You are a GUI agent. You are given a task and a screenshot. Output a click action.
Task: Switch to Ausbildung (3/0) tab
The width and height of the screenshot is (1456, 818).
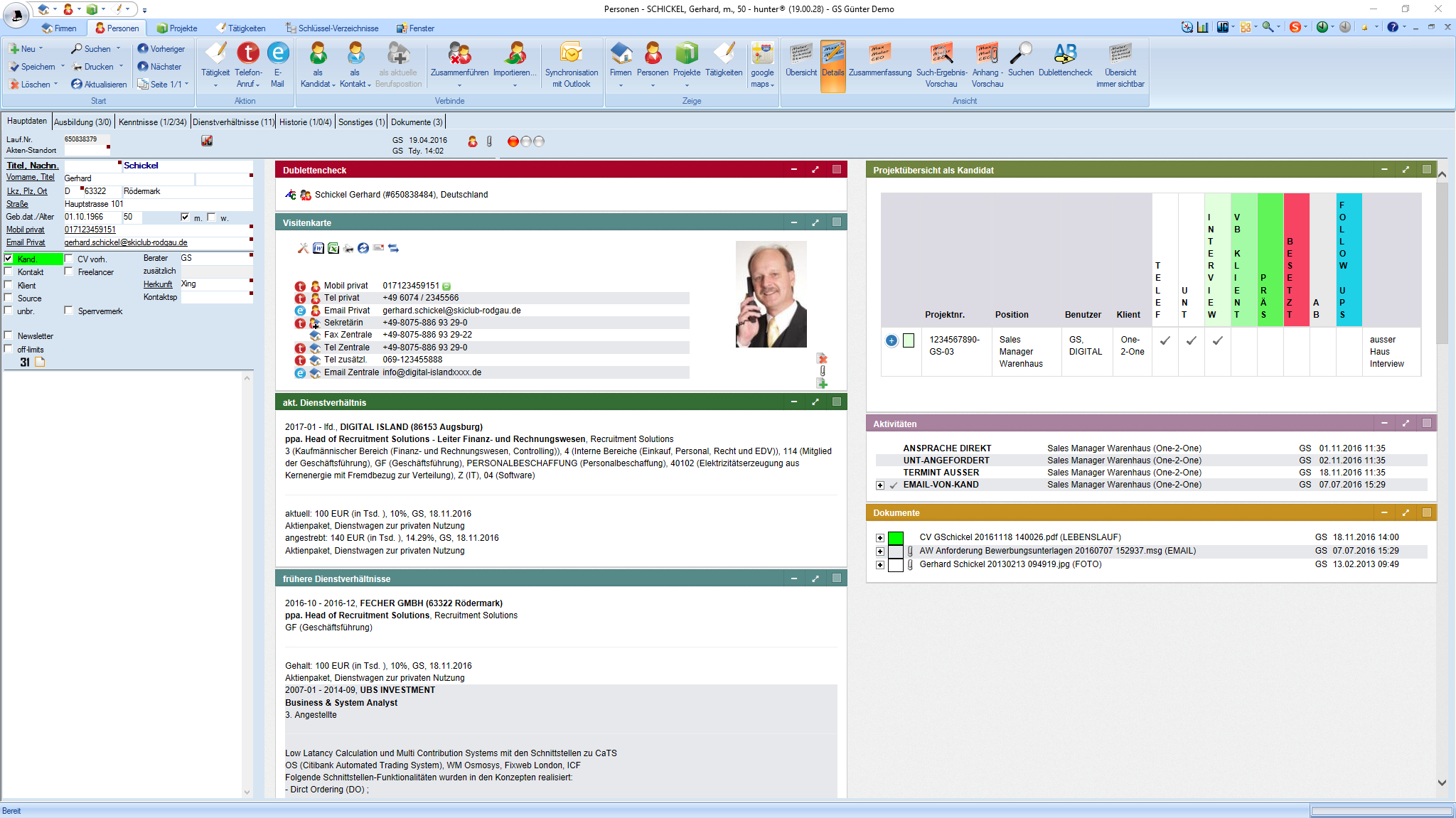pos(82,122)
